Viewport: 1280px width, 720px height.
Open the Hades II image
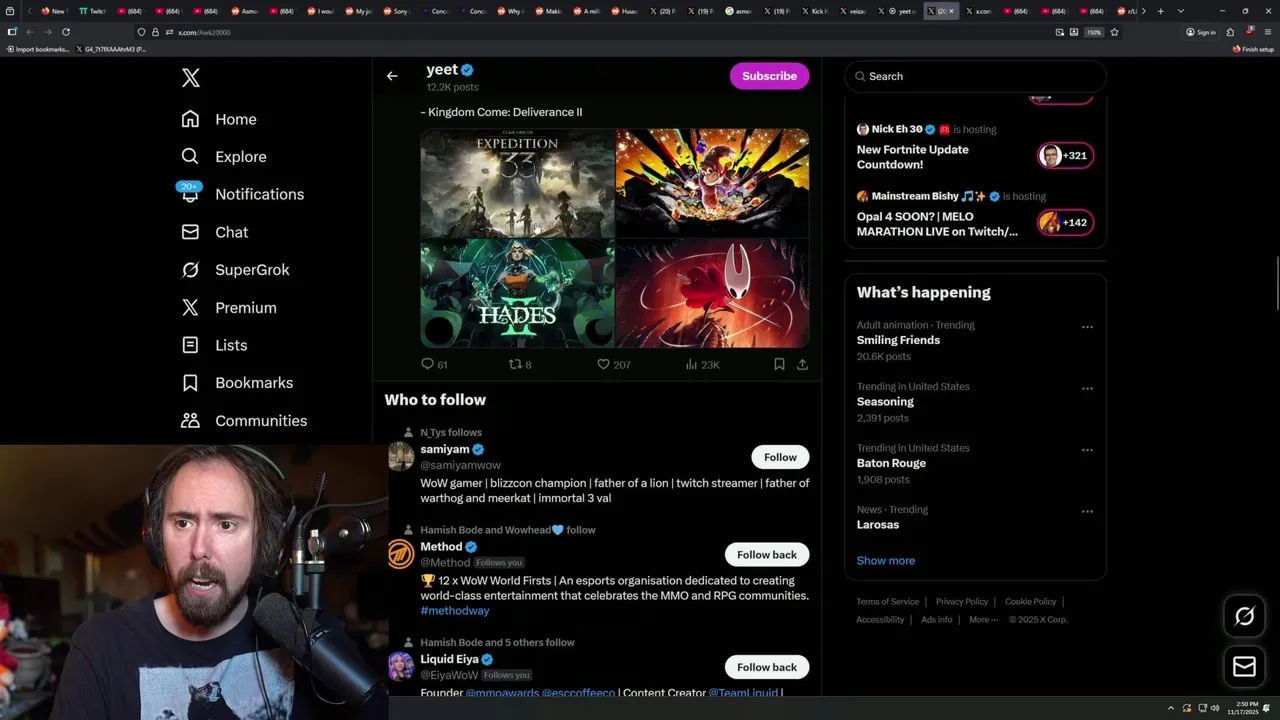[x=517, y=293]
